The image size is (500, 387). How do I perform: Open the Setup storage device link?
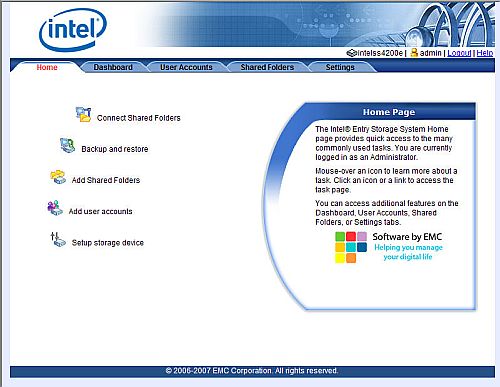click(x=108, y=243)
